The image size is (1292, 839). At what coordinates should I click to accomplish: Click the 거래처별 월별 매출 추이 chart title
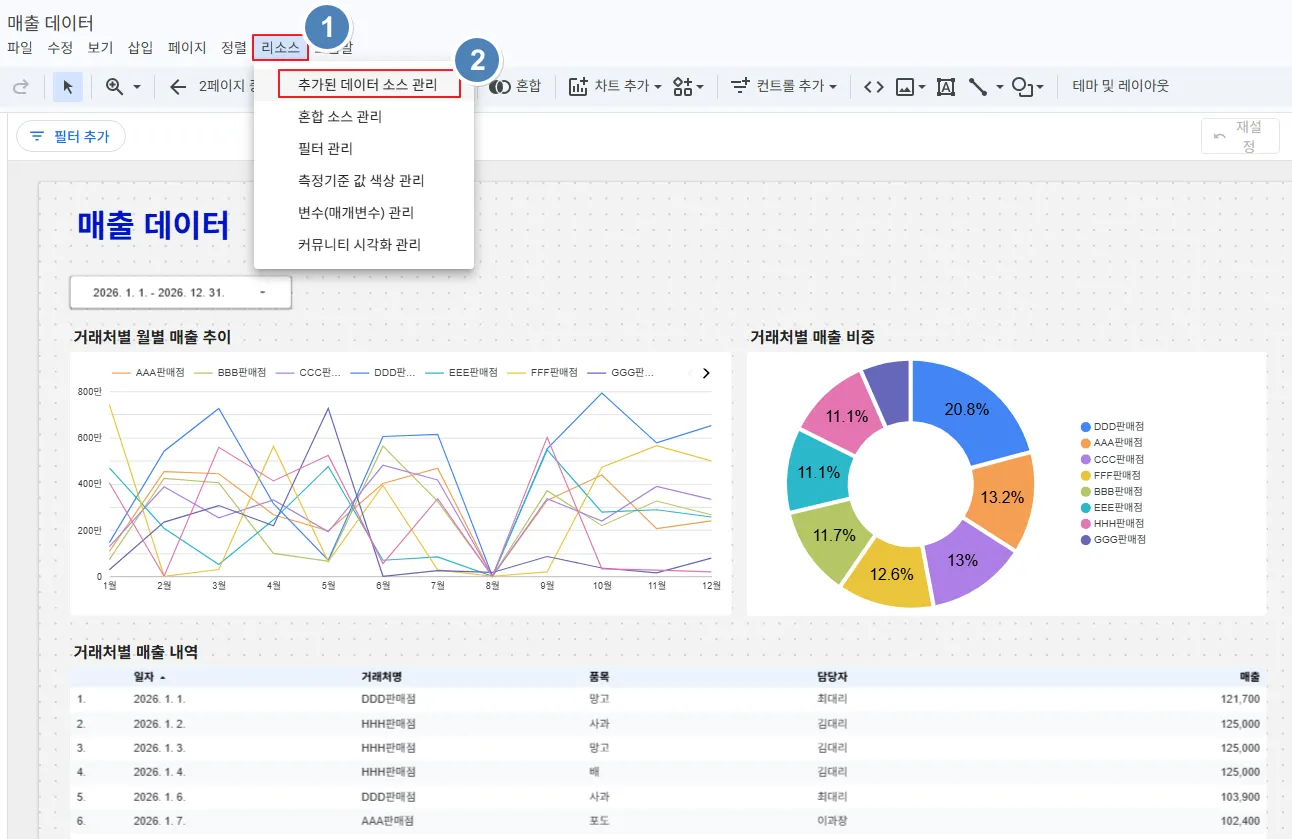[152, 338]
